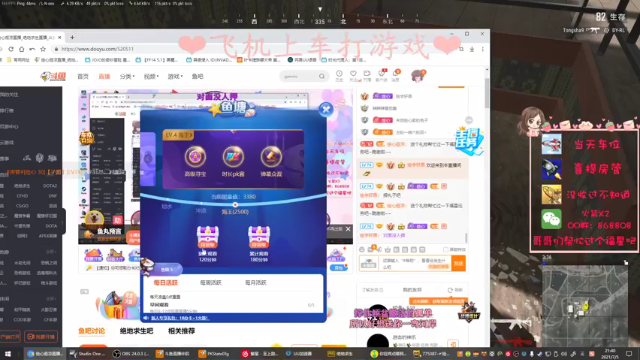This screenshot has height=360, width=640.
Task: Select DOTA2 in left sidebar
Action: 49,186
